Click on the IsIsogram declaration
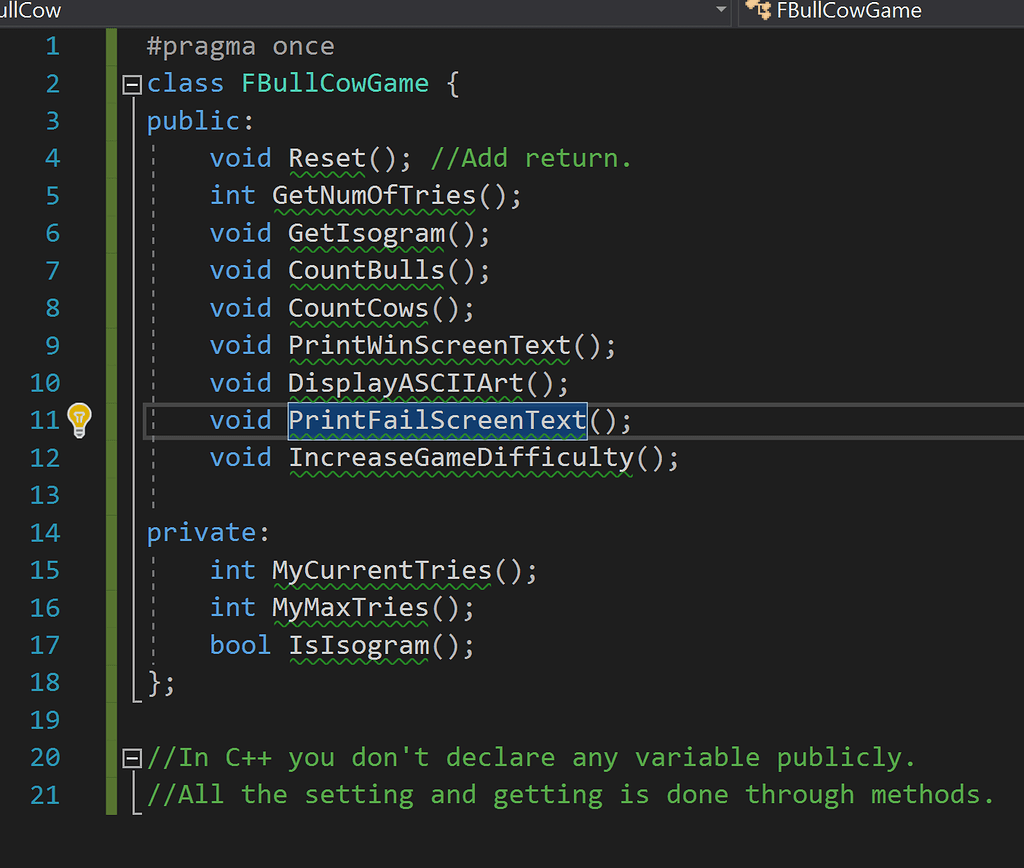This screenshot has height=868, width=1024. [x=358, y=645]
